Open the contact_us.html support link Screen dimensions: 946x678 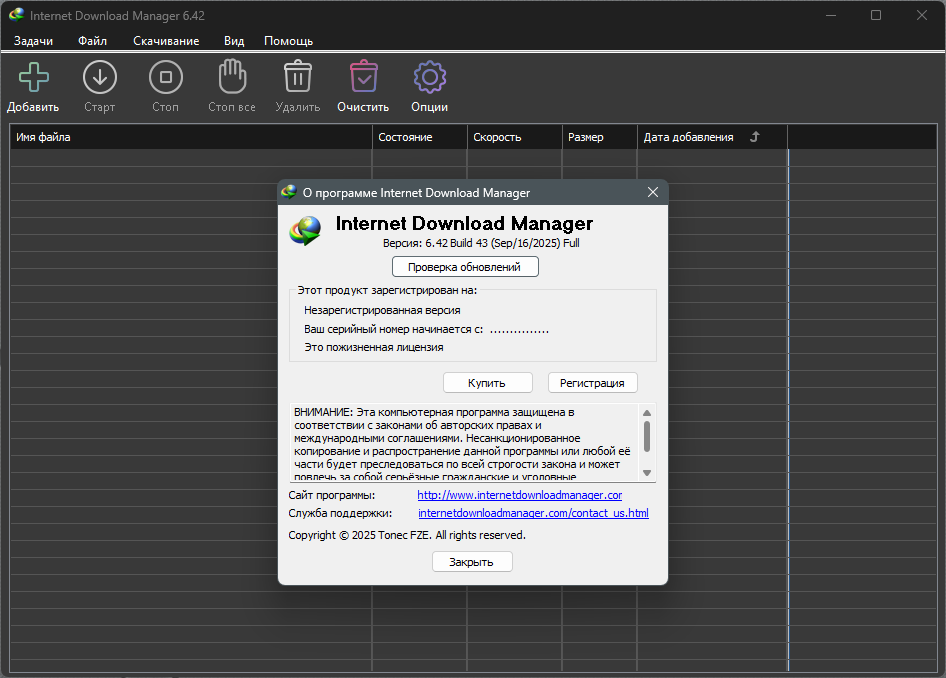[x=533, y=513]
